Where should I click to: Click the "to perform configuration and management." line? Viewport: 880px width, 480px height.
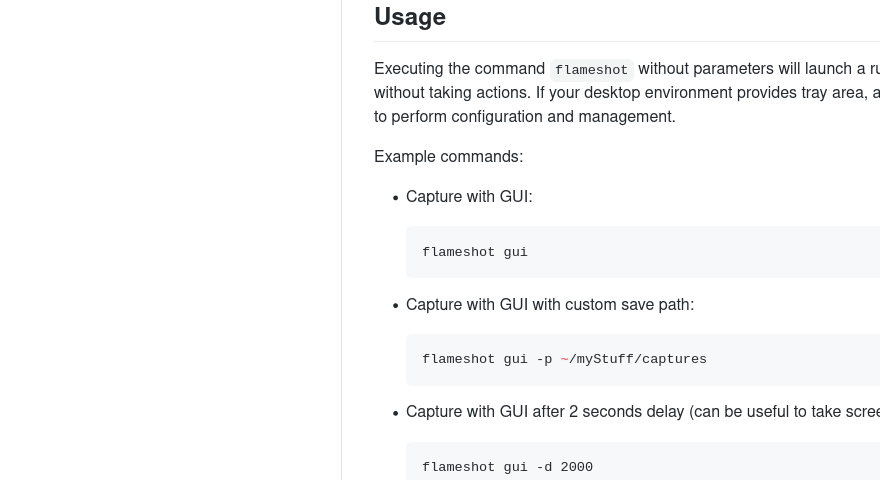point(524,117)
